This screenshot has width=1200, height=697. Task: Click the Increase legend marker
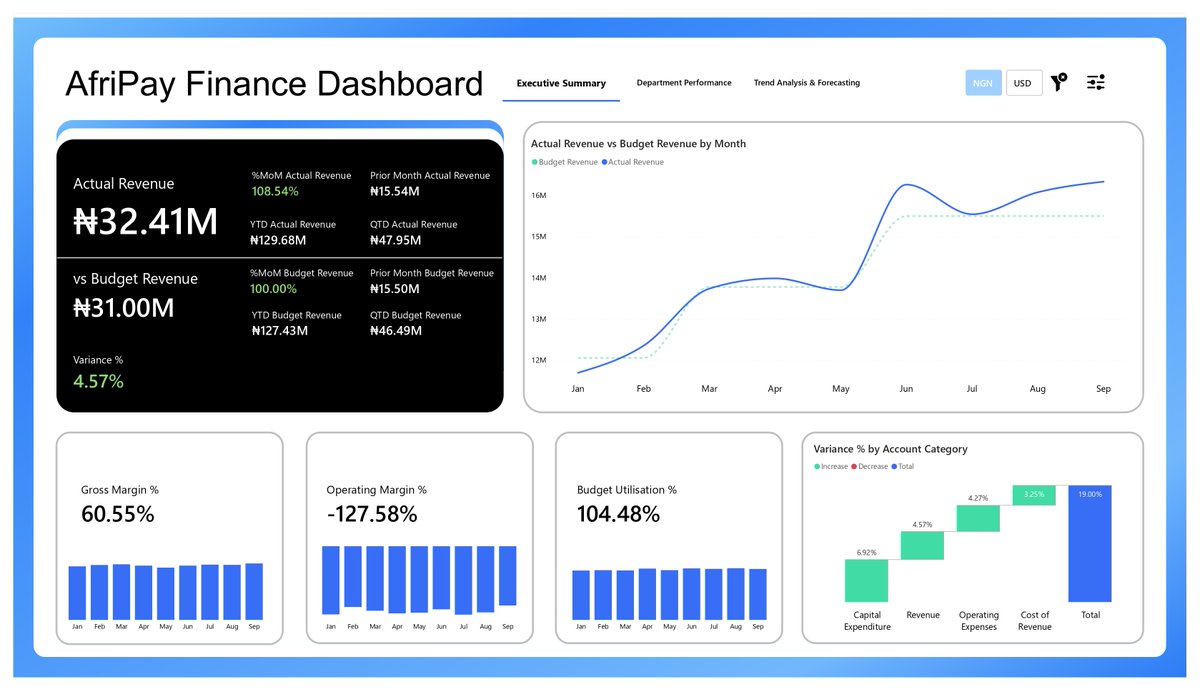pos(817,467)
